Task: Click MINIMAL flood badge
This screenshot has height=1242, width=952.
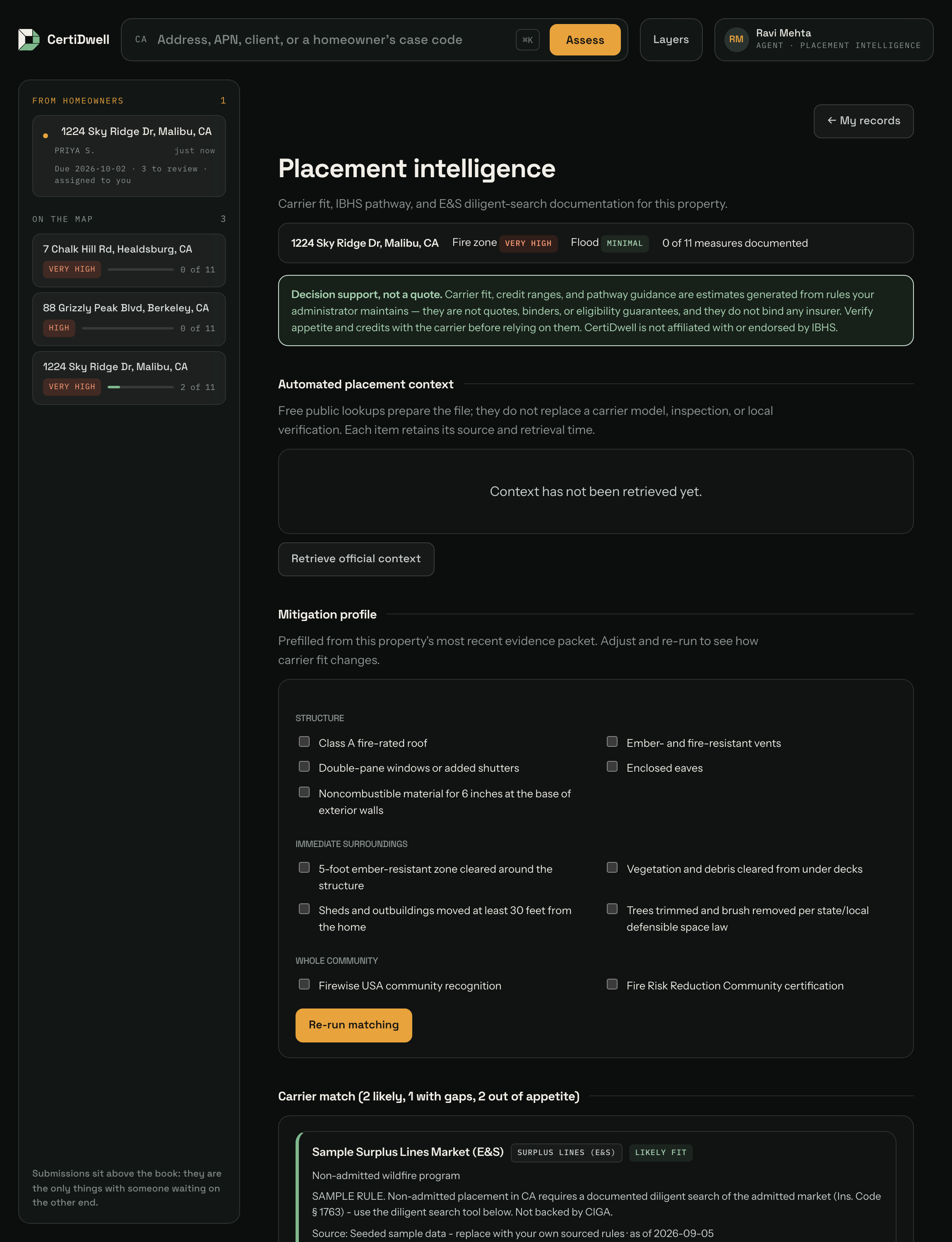Action: (625, 243)
